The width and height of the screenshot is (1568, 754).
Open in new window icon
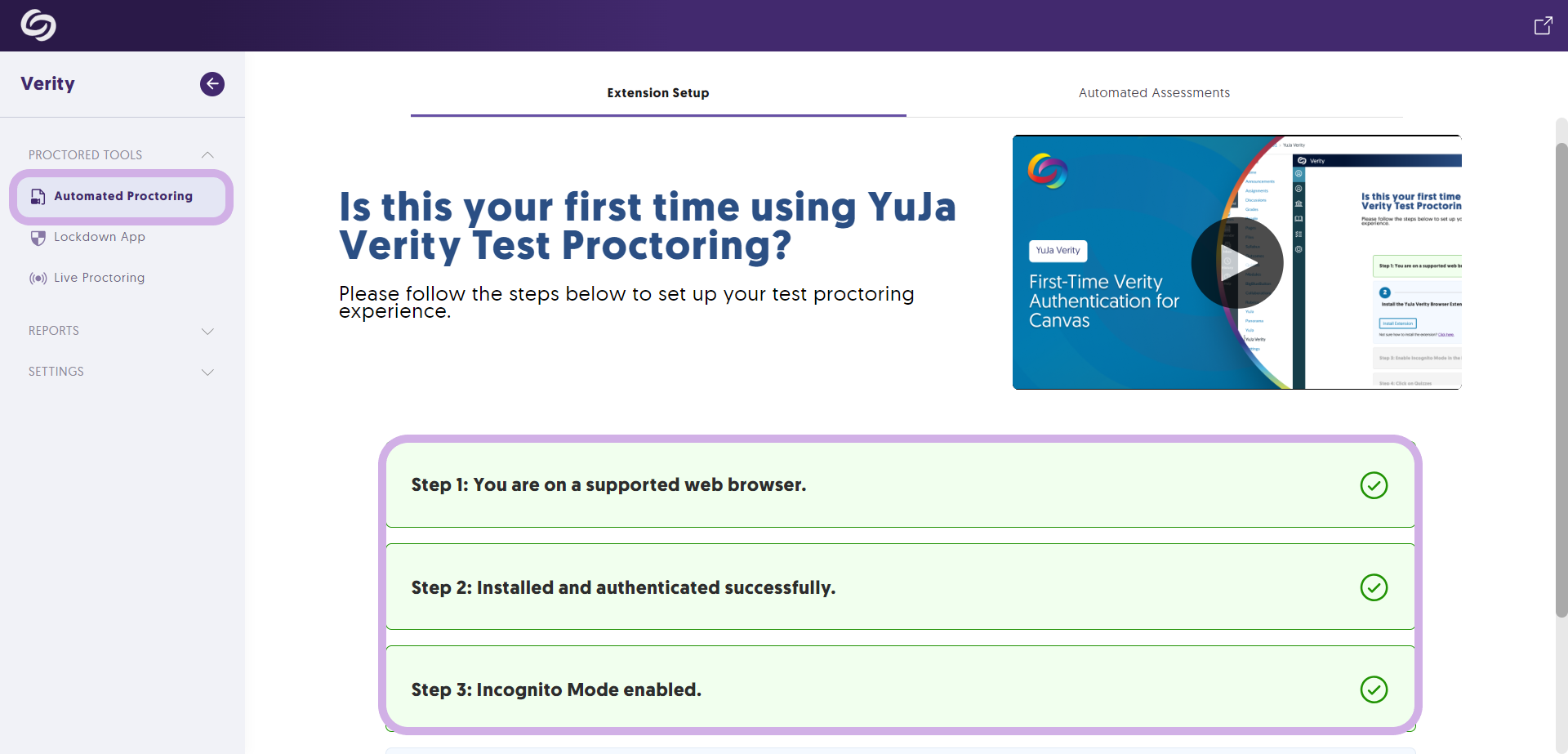pos(1543,25)
